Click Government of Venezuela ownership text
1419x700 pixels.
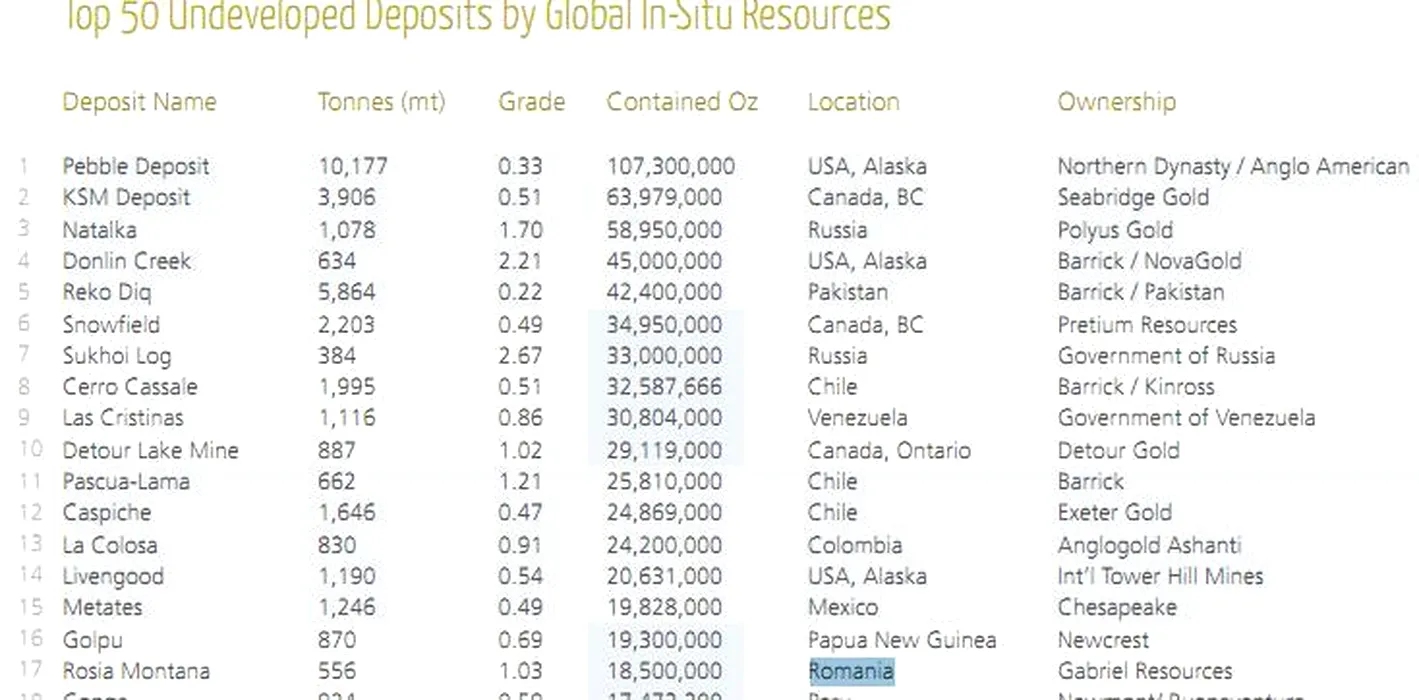tap(1186, 418)
